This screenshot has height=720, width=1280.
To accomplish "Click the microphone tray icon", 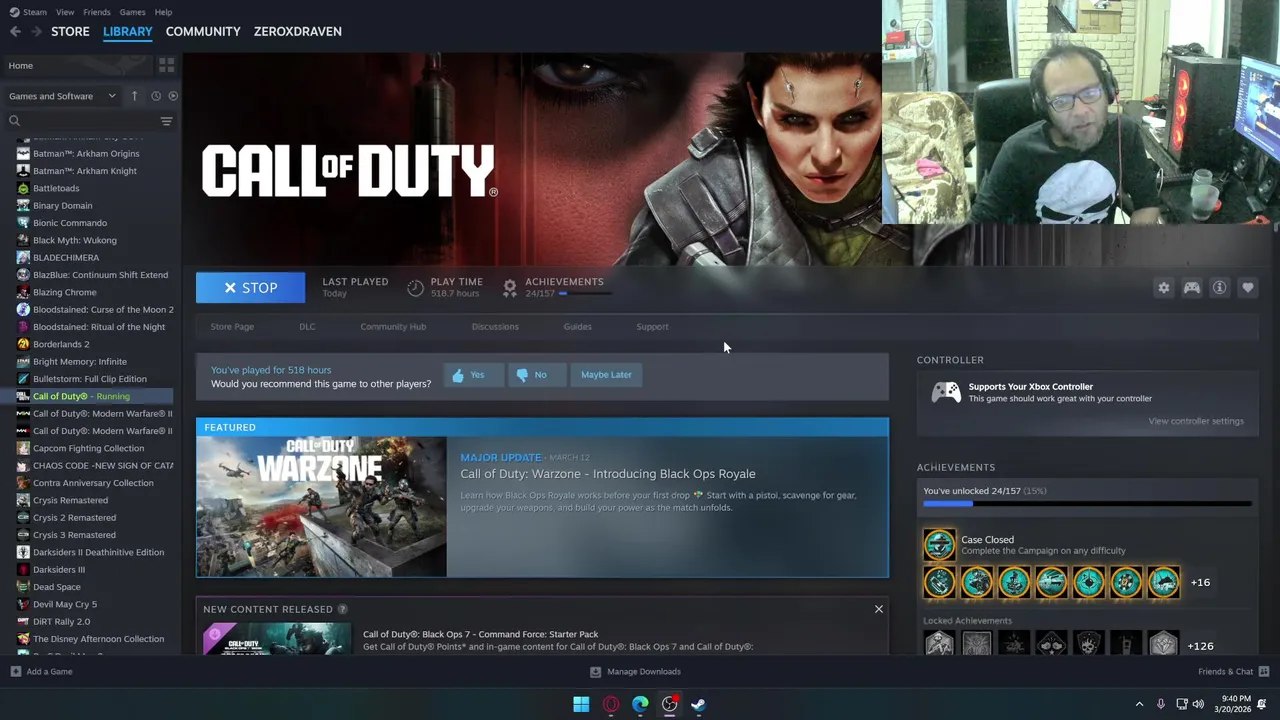I will 1160,704.
